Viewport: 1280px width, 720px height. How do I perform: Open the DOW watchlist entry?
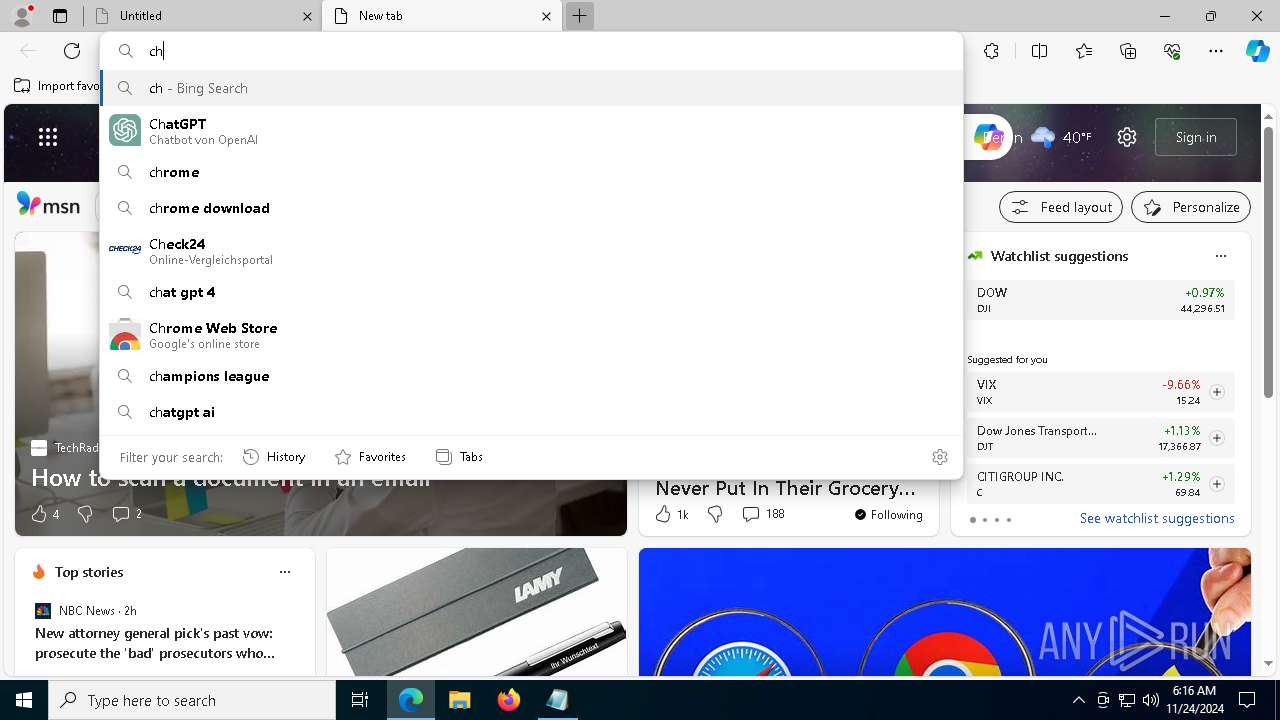(1101, 300)
